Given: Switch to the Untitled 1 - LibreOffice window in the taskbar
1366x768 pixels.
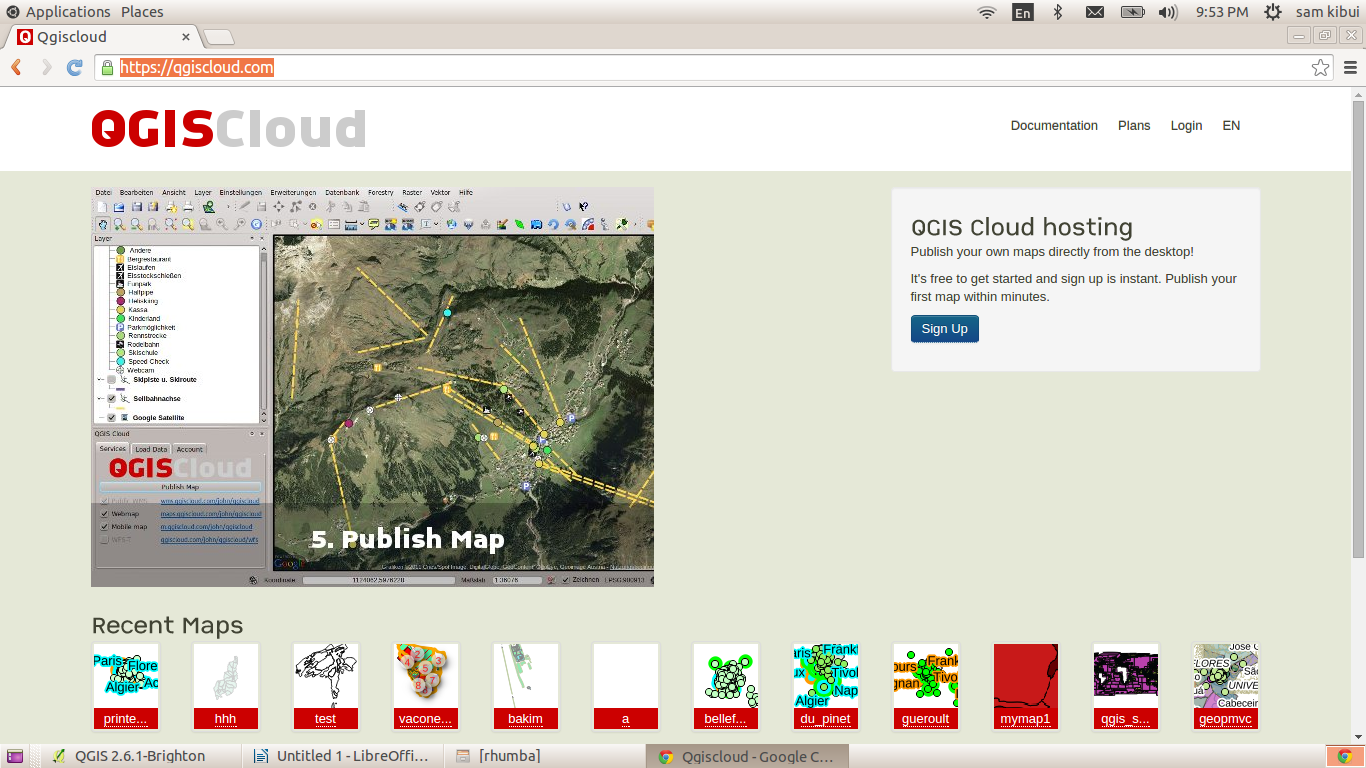Looking at the screenshot, I should click(340, 757).
